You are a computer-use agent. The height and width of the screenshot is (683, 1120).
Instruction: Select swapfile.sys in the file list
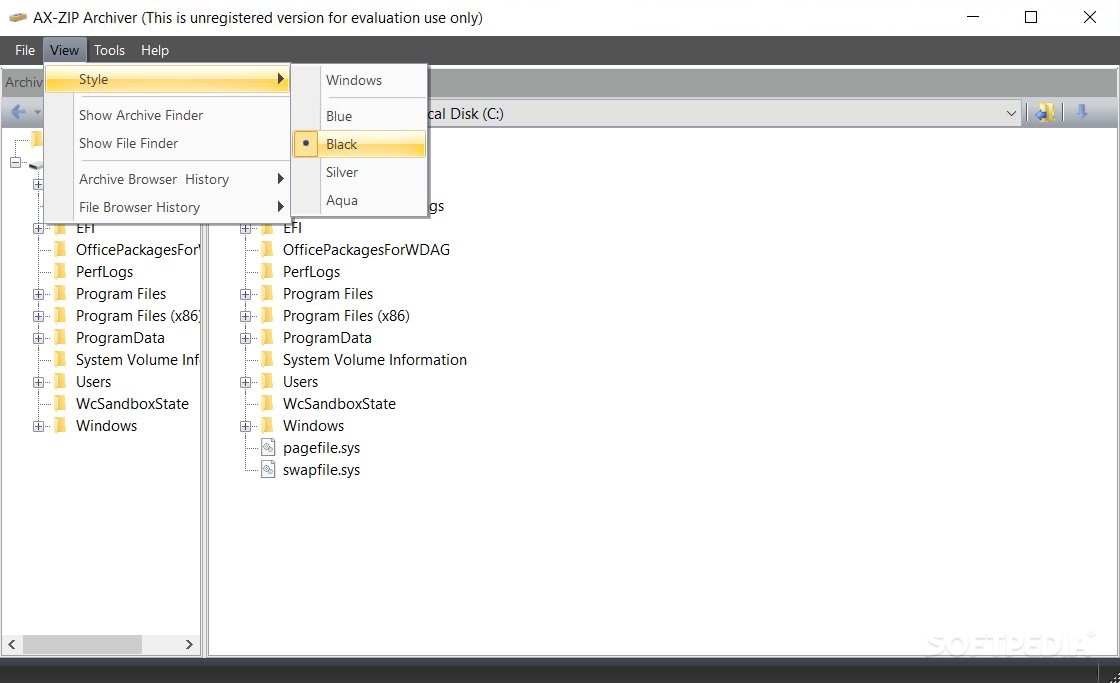[x=321, y=470]
